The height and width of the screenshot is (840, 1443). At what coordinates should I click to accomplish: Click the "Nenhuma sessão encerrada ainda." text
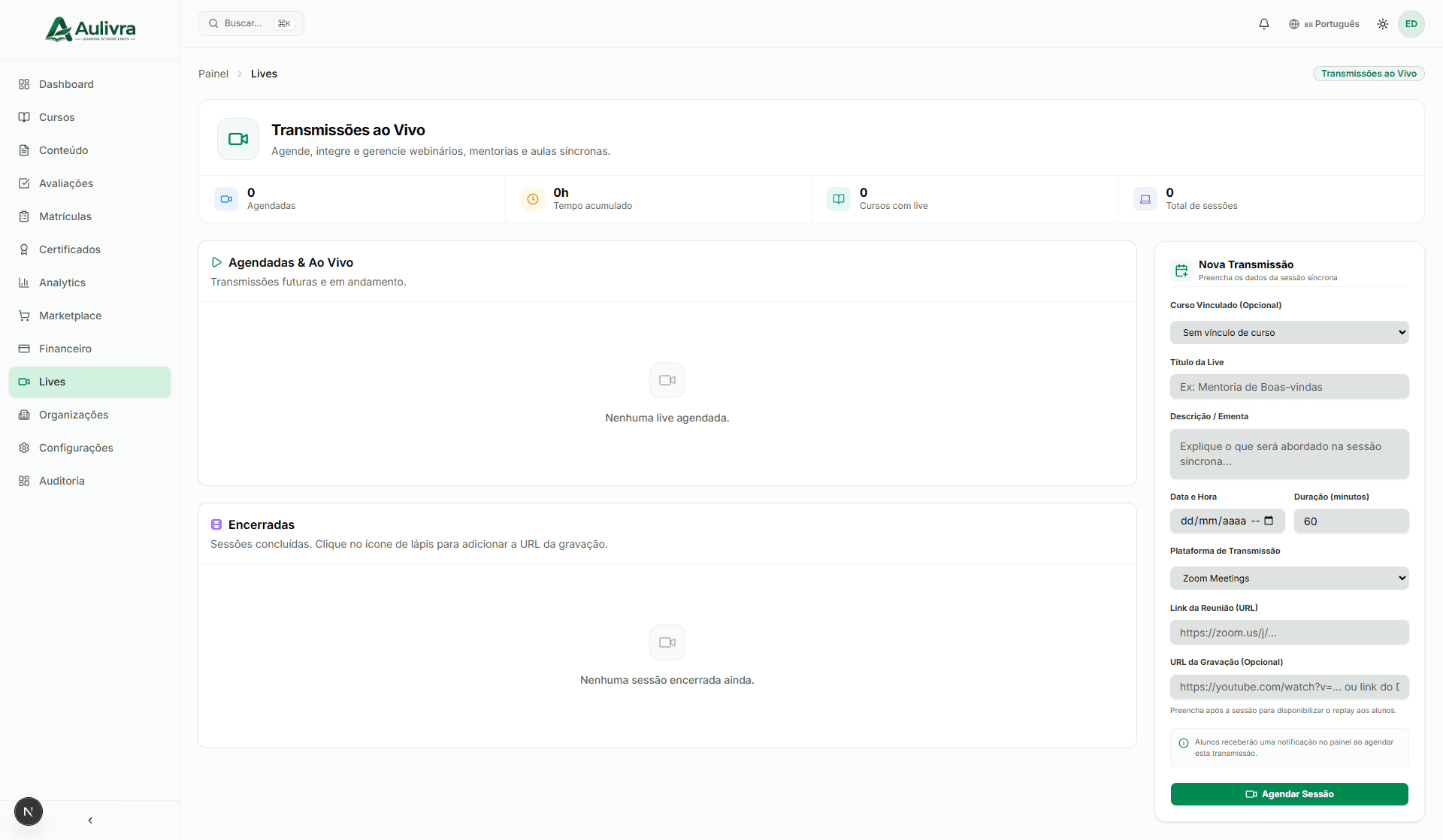click(x=667, y=680)
